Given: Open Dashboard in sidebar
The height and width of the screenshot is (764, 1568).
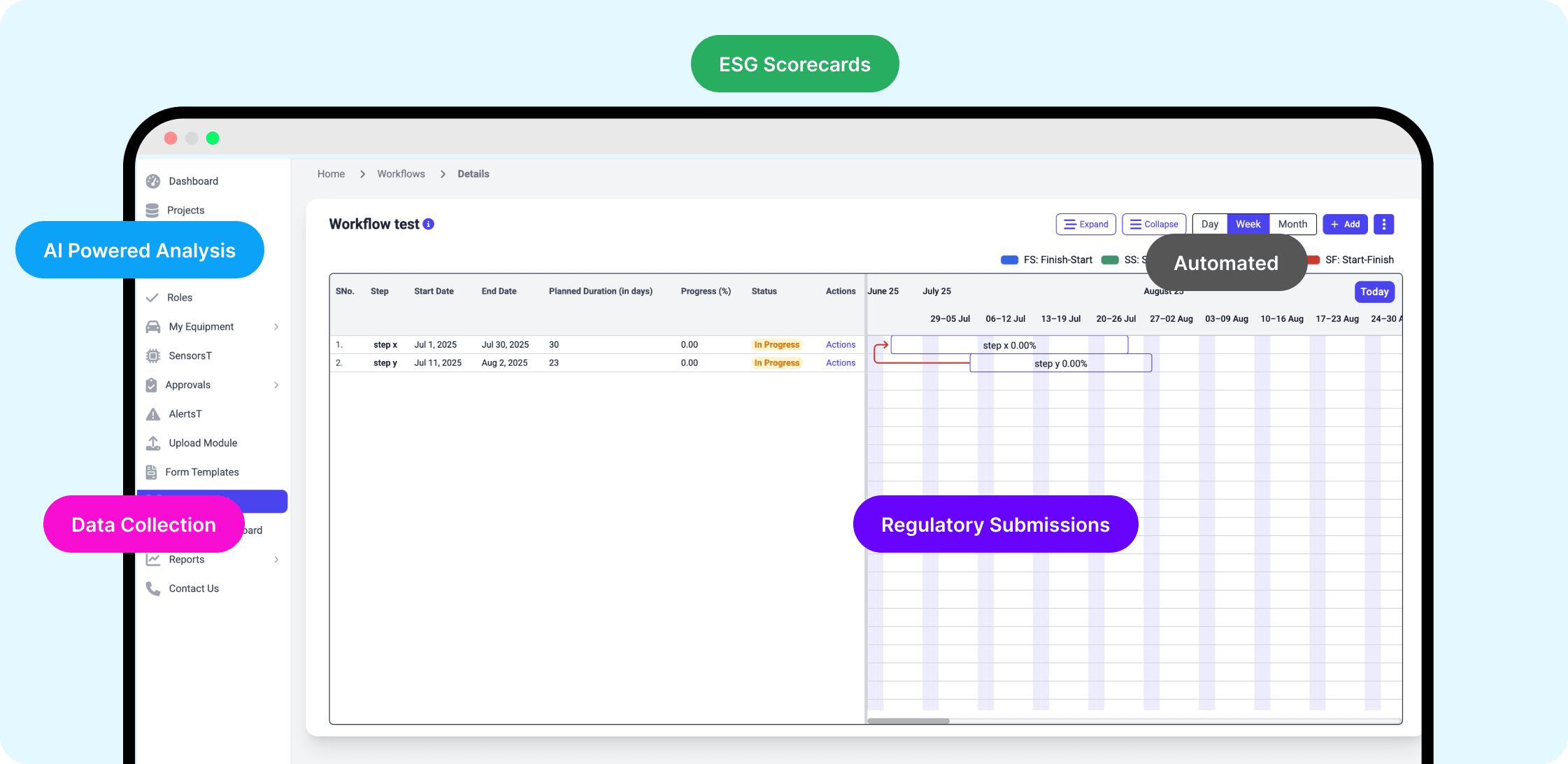Looking at the screenshot, I should pyautogui.click(x=194, y=181).
